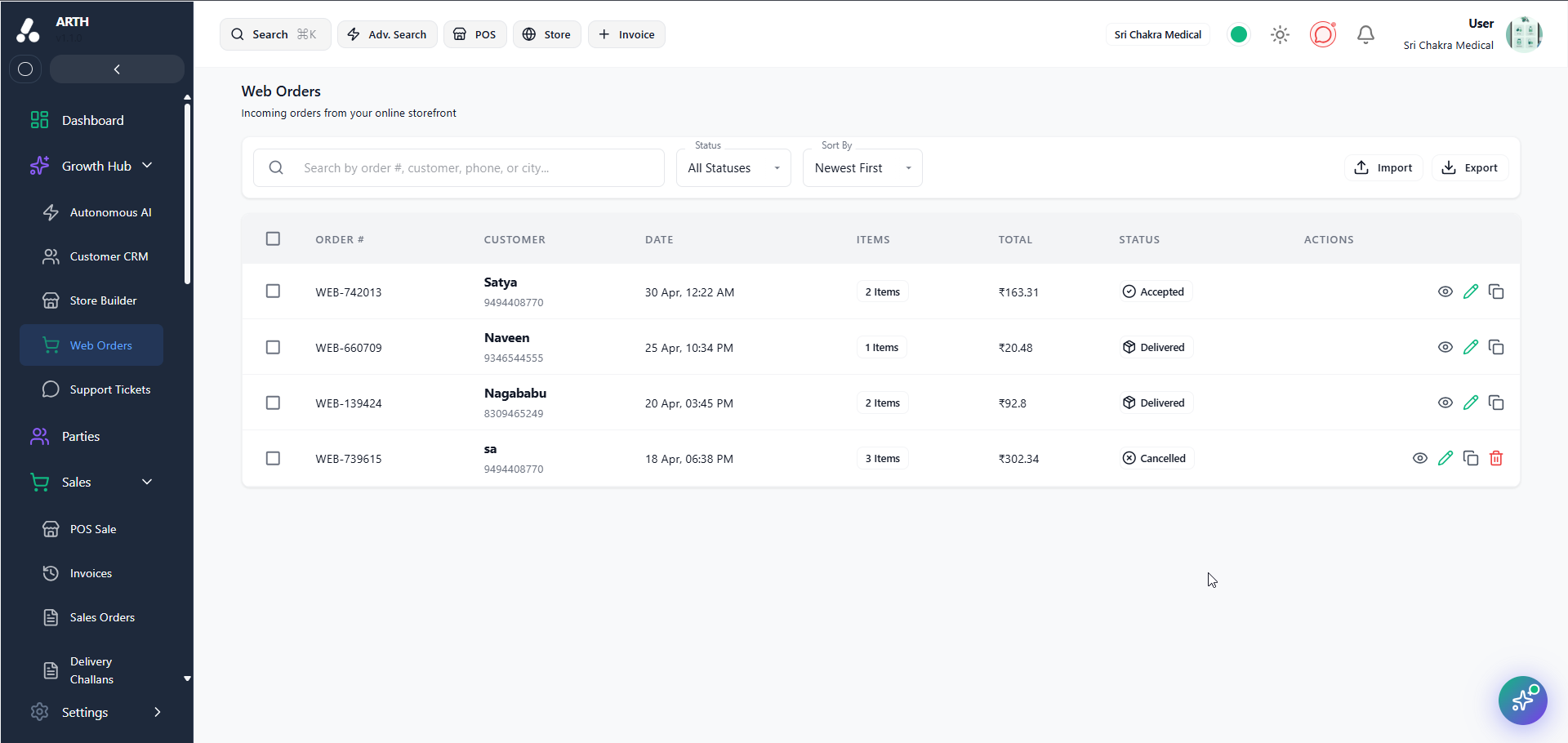Viewport: 1568px width, 743px height.
Task: Copy Nagababu's order WEB-139424
Action: (x=1496, y=403)
